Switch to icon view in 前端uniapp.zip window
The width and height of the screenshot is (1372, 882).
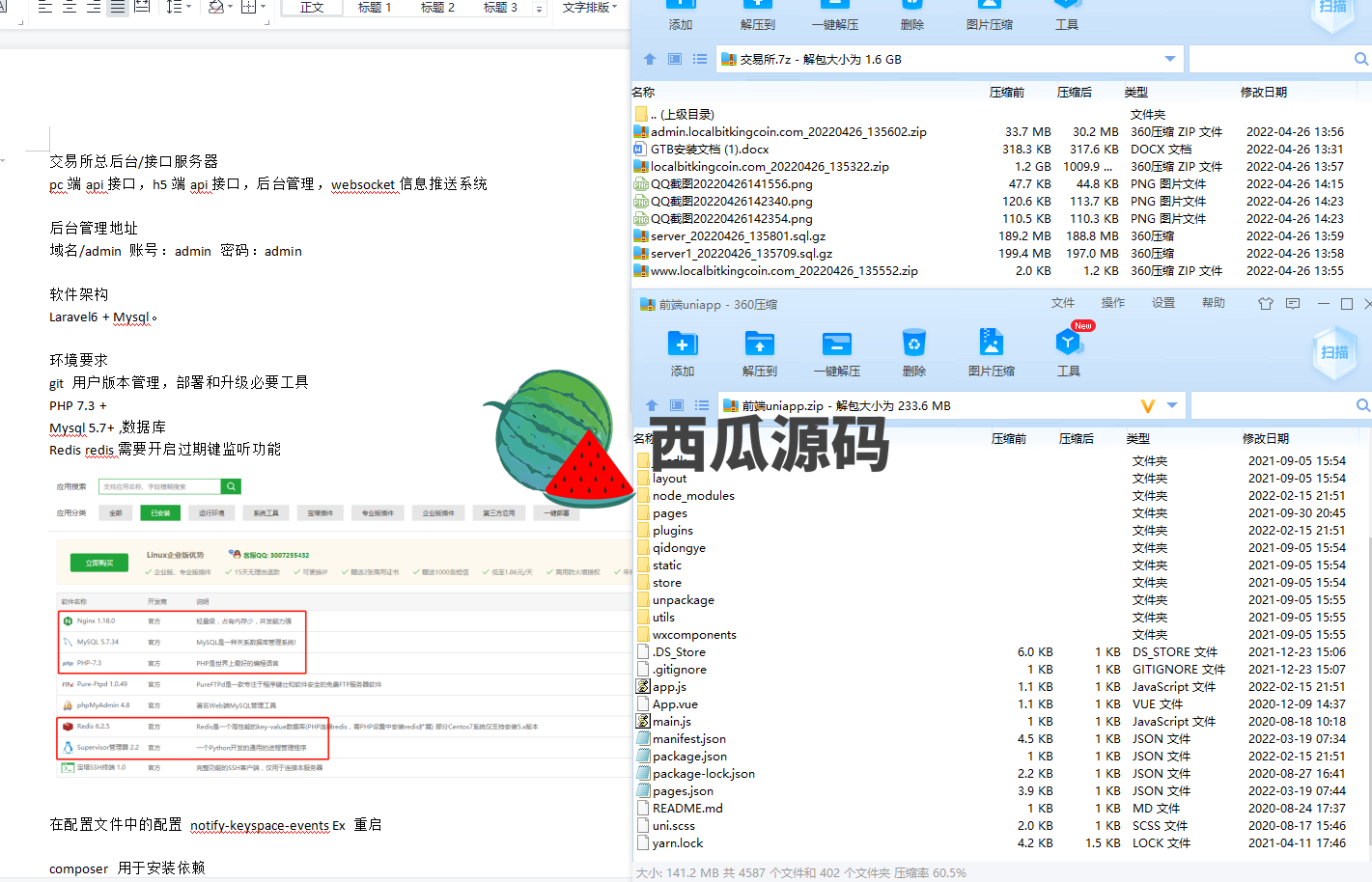[677, 405]
